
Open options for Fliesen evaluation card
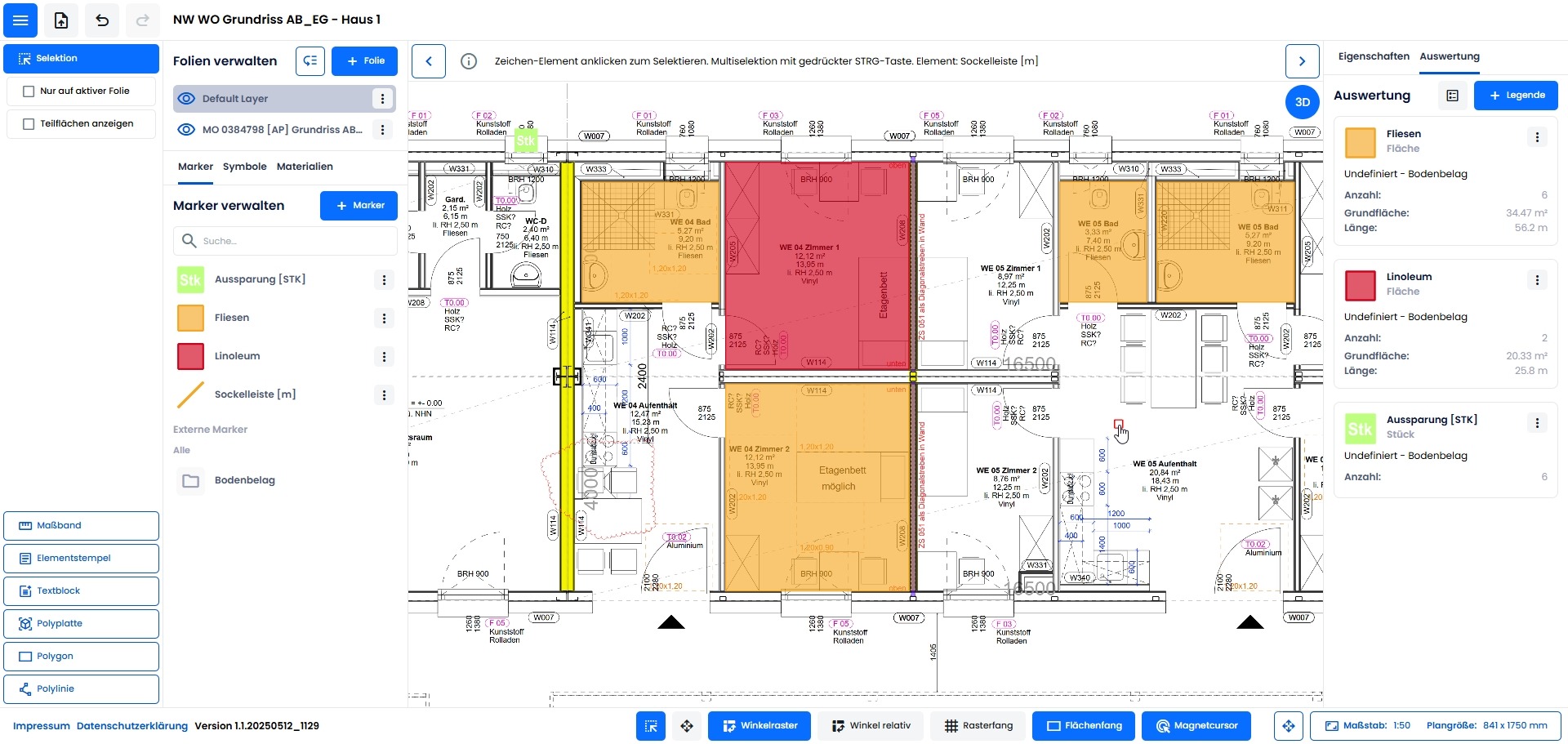click(x=1537, y=137)
